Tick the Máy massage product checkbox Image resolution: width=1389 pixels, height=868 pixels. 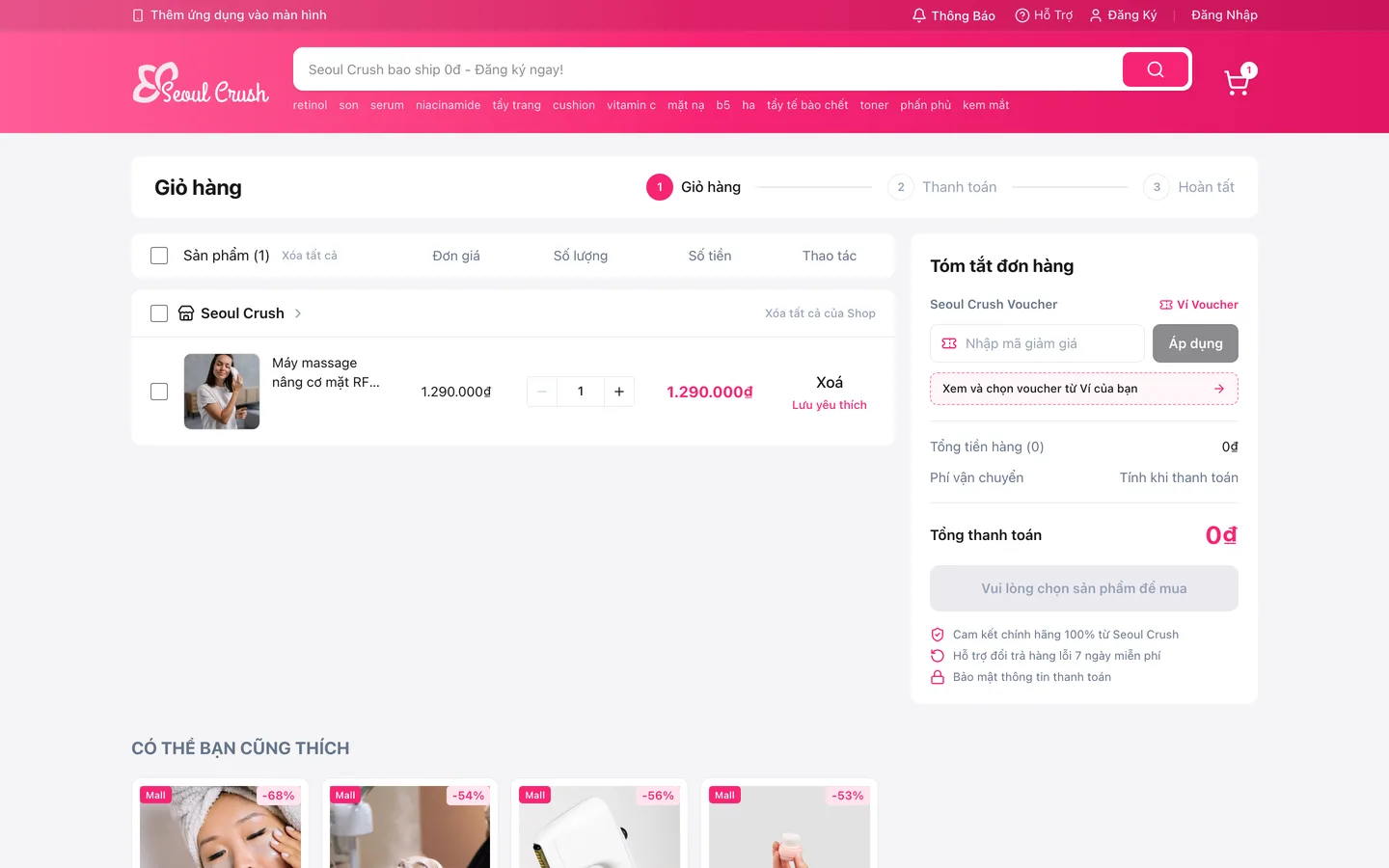[x=159, y=392]
